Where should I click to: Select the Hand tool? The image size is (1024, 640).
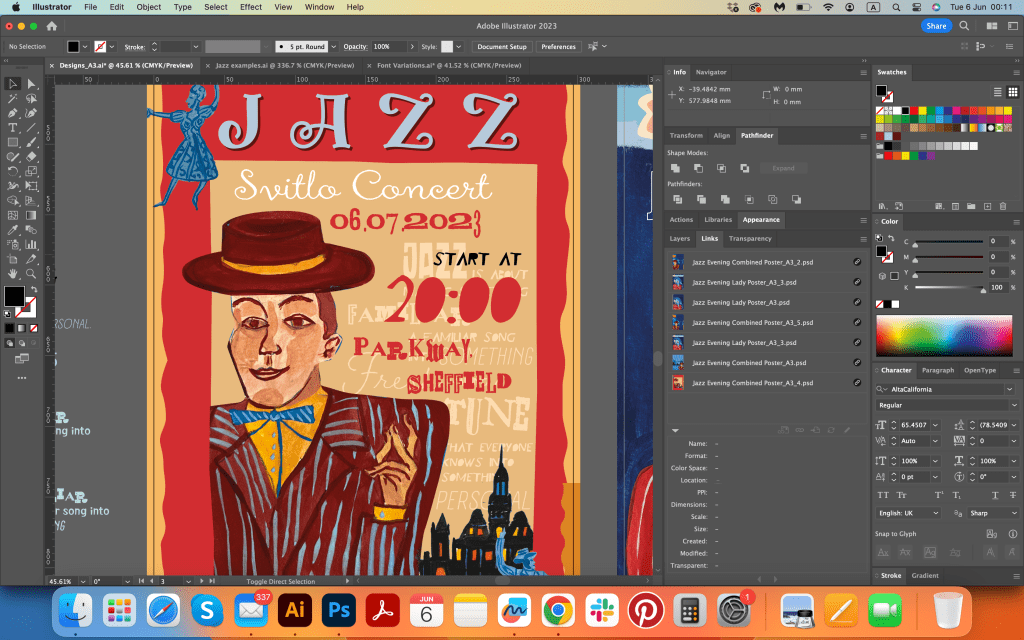(13, 273)
